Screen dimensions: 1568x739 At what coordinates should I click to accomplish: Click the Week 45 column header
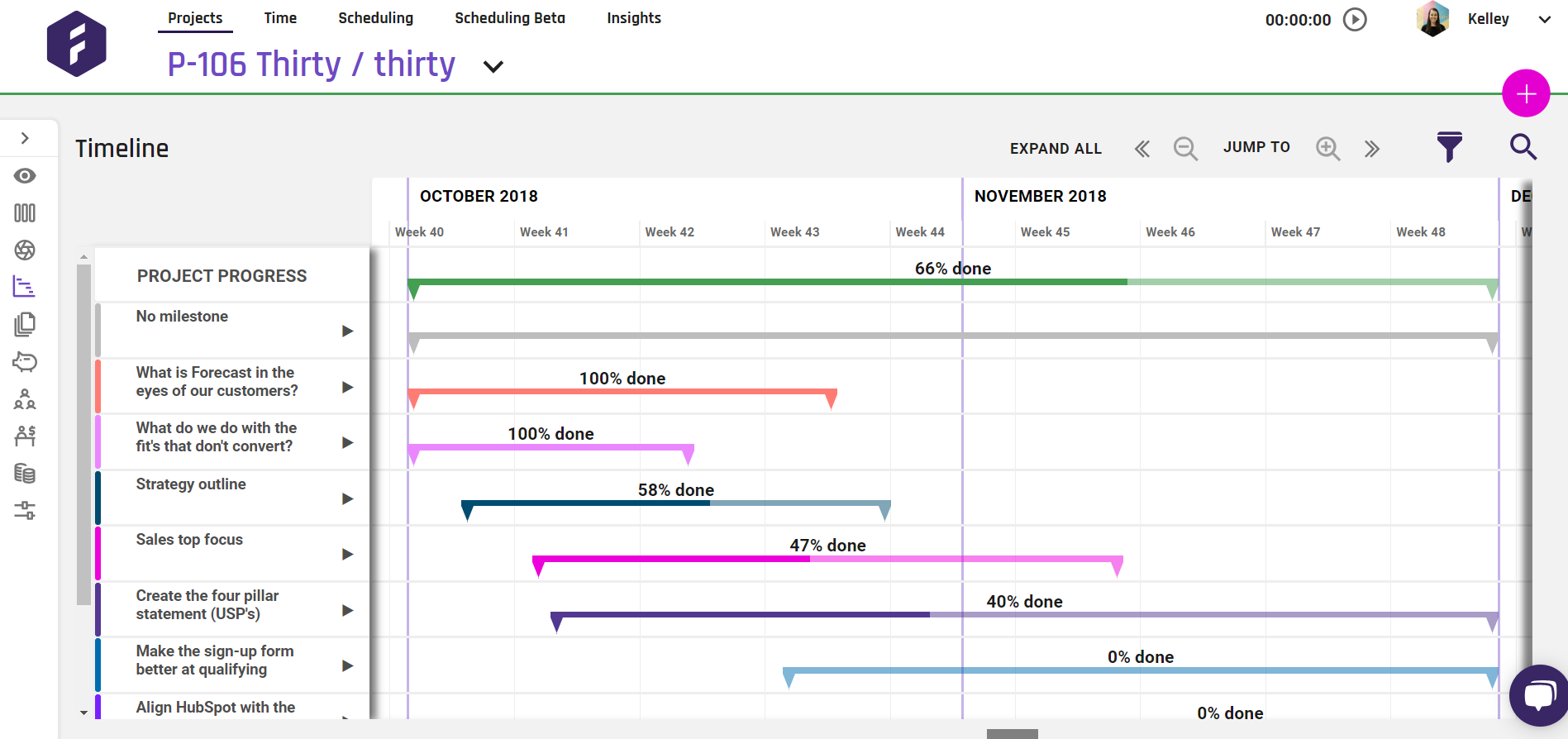(1045, 232)
